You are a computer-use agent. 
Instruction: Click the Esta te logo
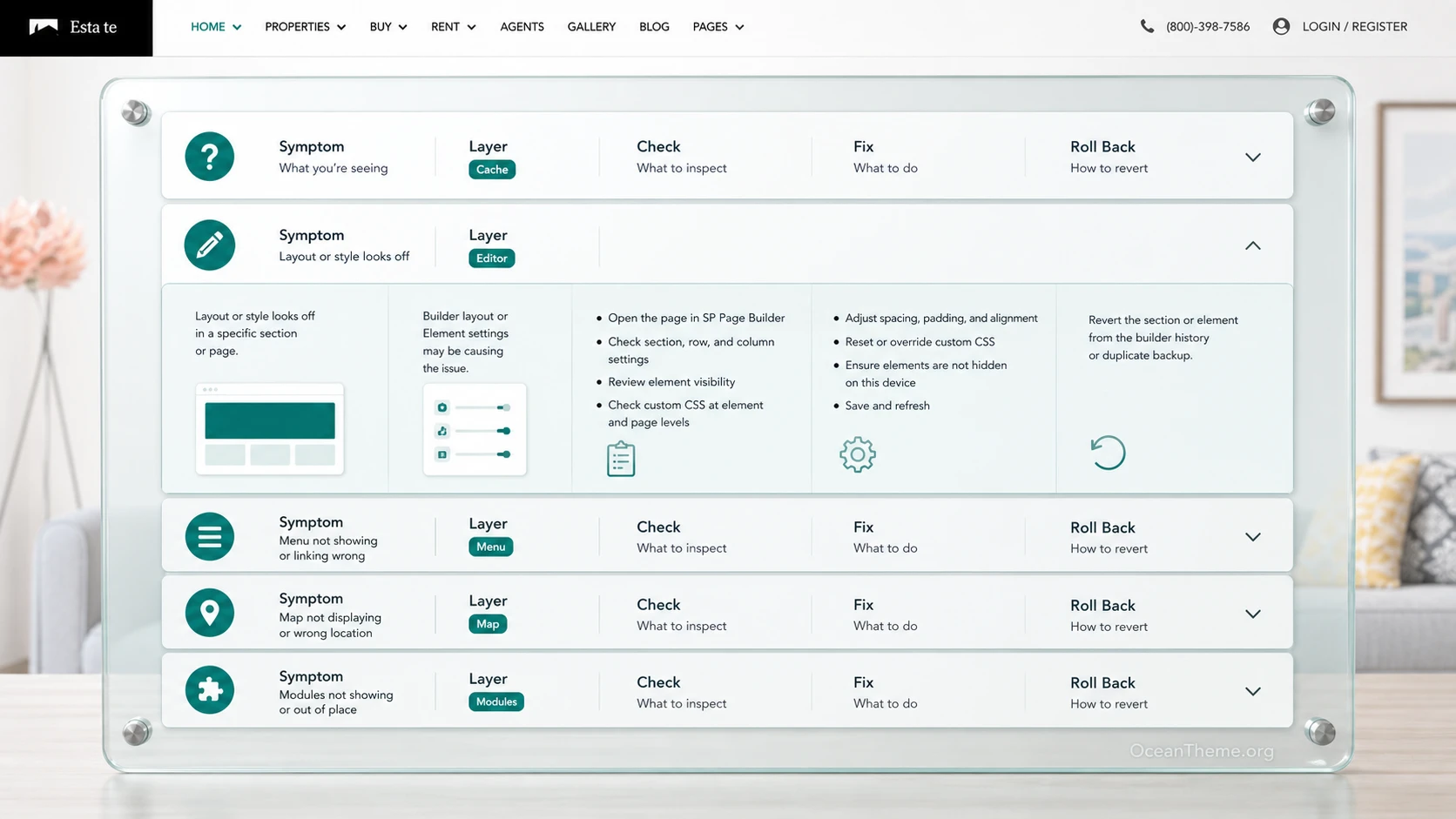[74, 27]
